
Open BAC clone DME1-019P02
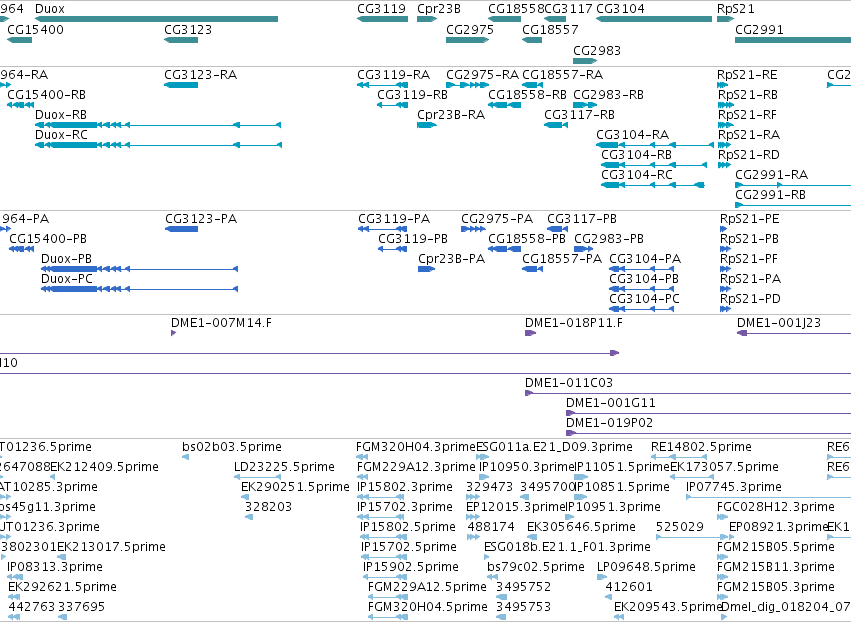click(x=609, y=423)
